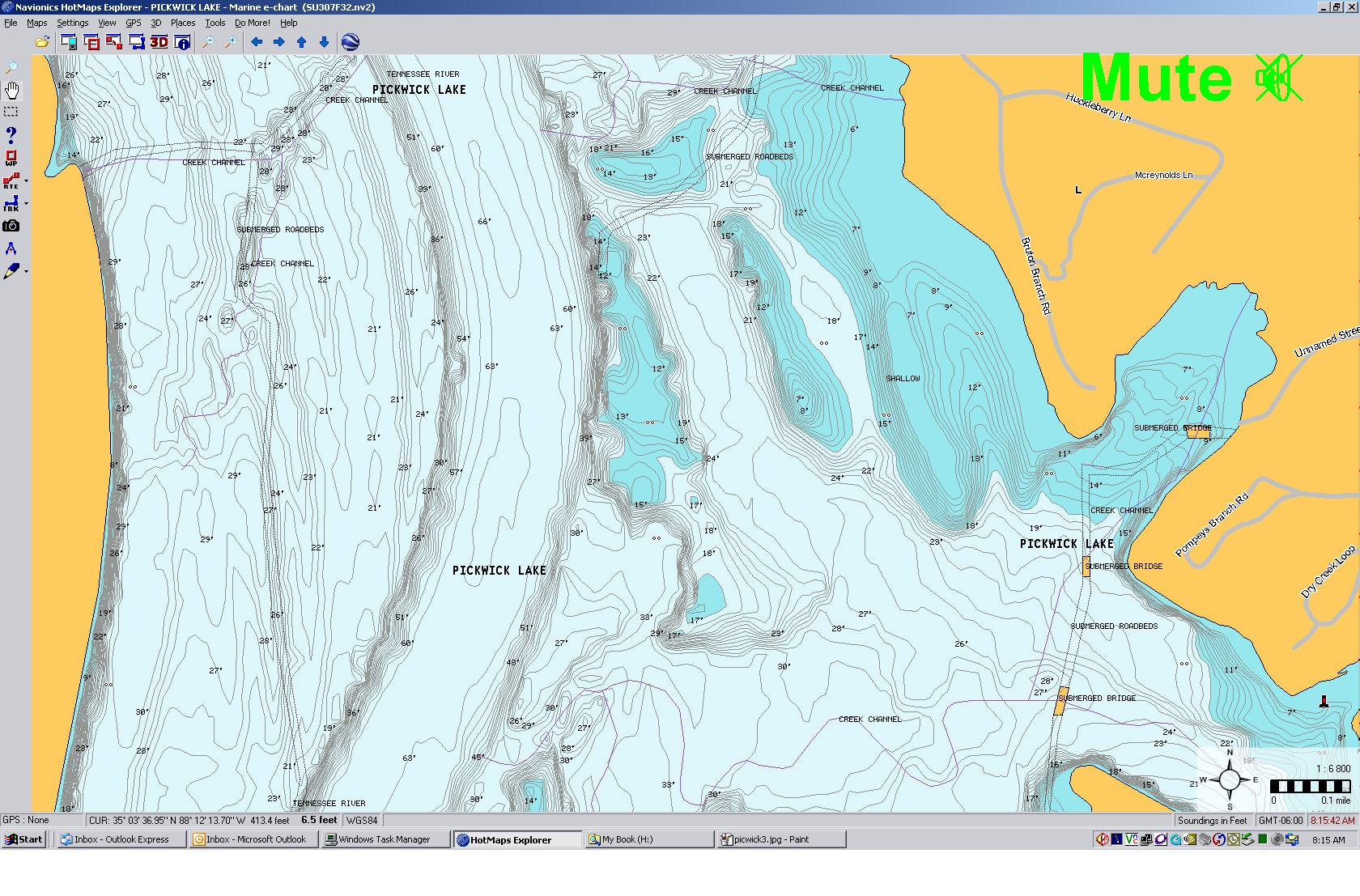Click the red buoy marker on map
The image size is (1360, 896).
pyautogui.click(x=1324, y=702)
